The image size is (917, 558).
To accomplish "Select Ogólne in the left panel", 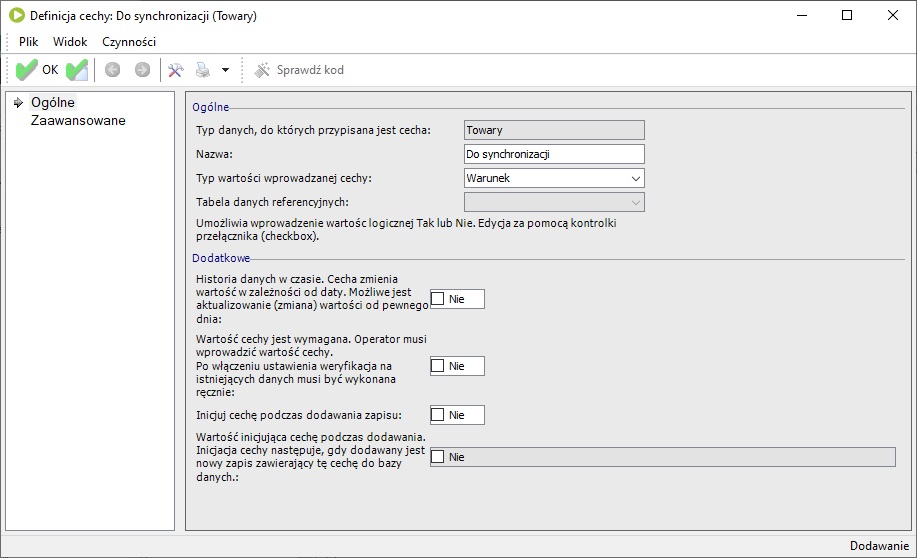I will (53, 102).
